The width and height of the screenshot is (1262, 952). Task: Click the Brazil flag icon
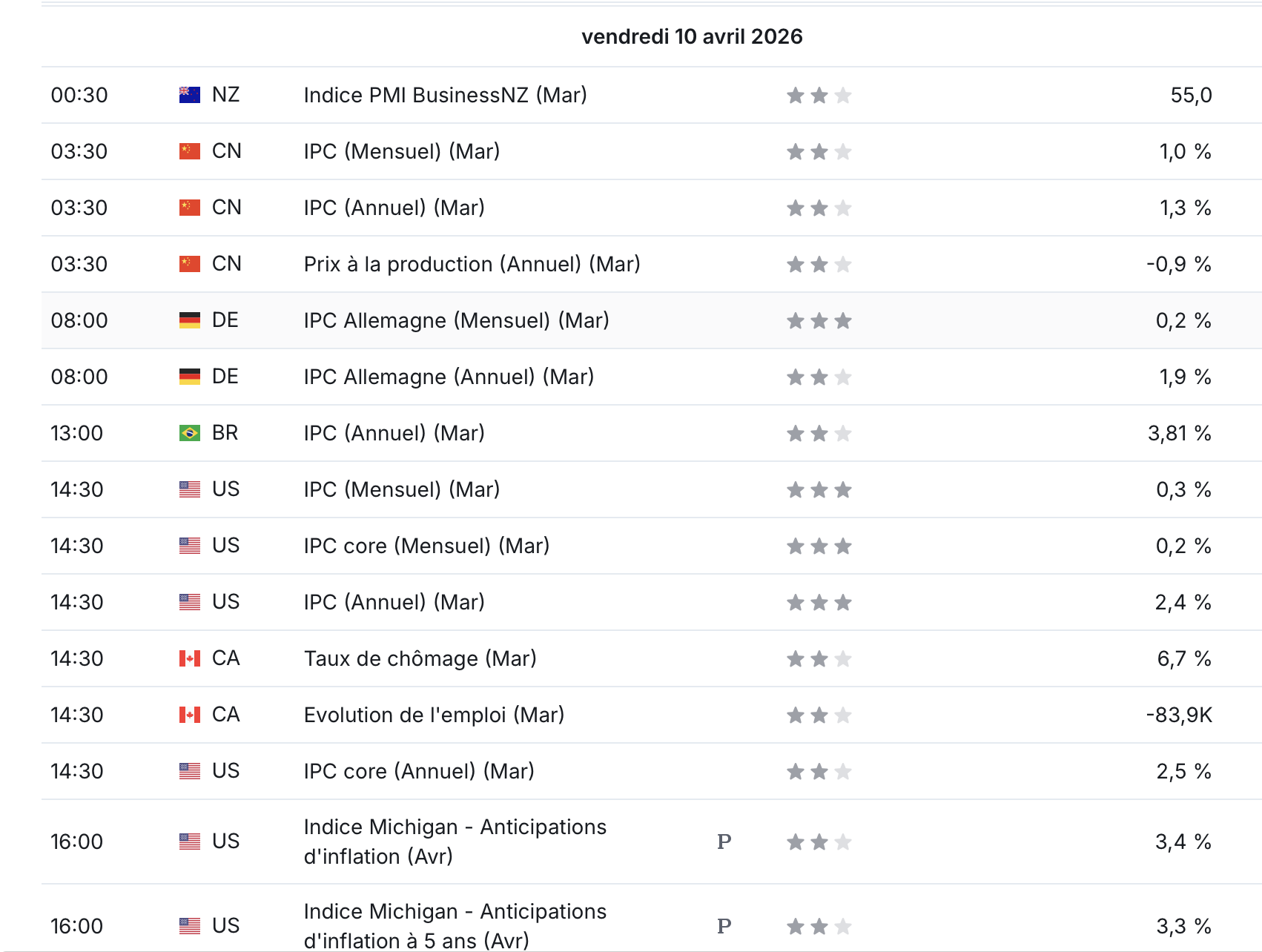coord(190,433)
